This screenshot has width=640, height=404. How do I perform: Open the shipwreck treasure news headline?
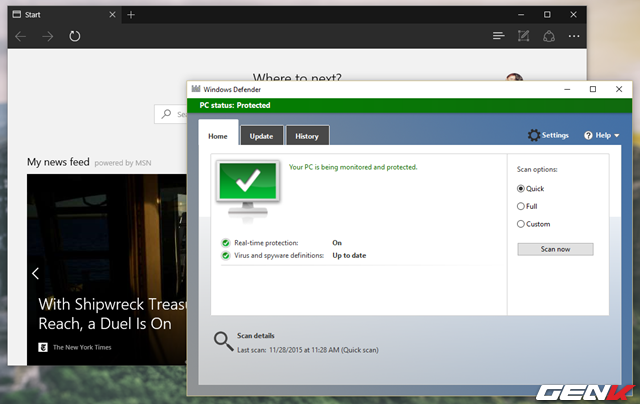point(112,314)
